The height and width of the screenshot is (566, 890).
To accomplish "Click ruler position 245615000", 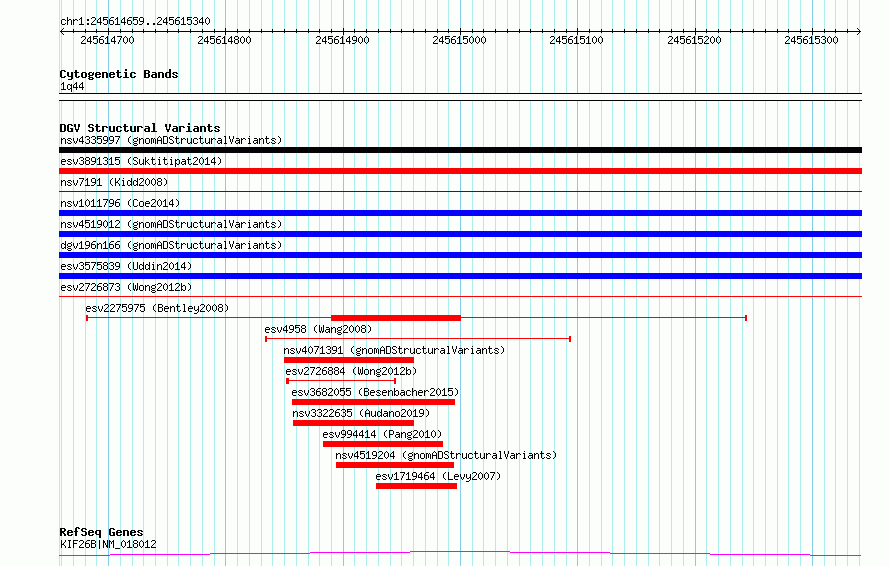I will point(459,40).
